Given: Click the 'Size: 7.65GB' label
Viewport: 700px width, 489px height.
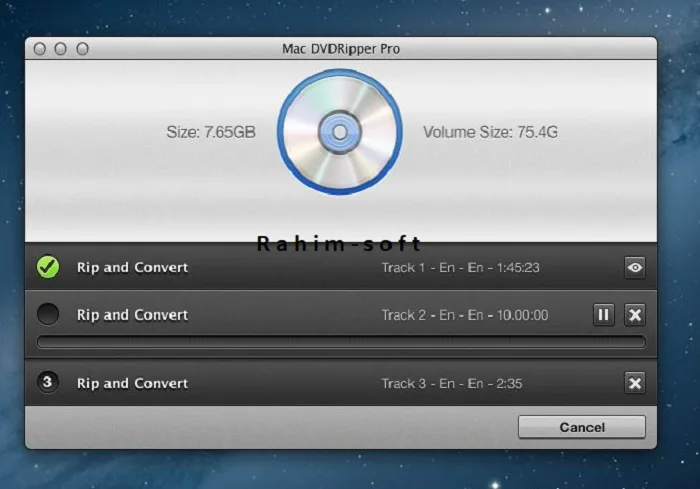Looking at the screenshot, I should click(x=211, y=132).
